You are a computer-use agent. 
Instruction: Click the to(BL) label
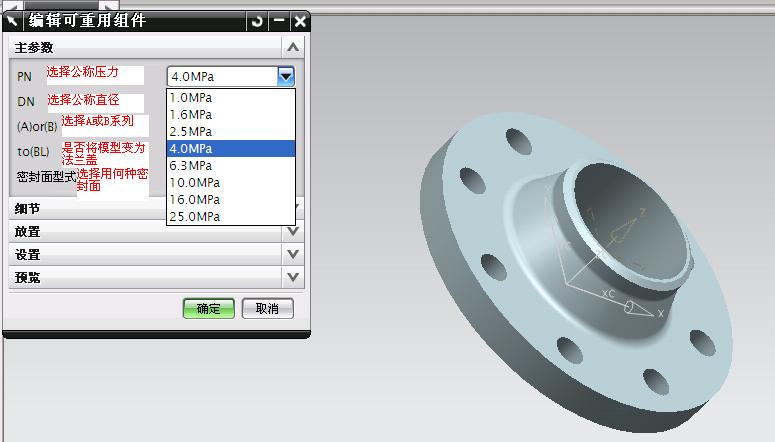(x=33, y=151)
